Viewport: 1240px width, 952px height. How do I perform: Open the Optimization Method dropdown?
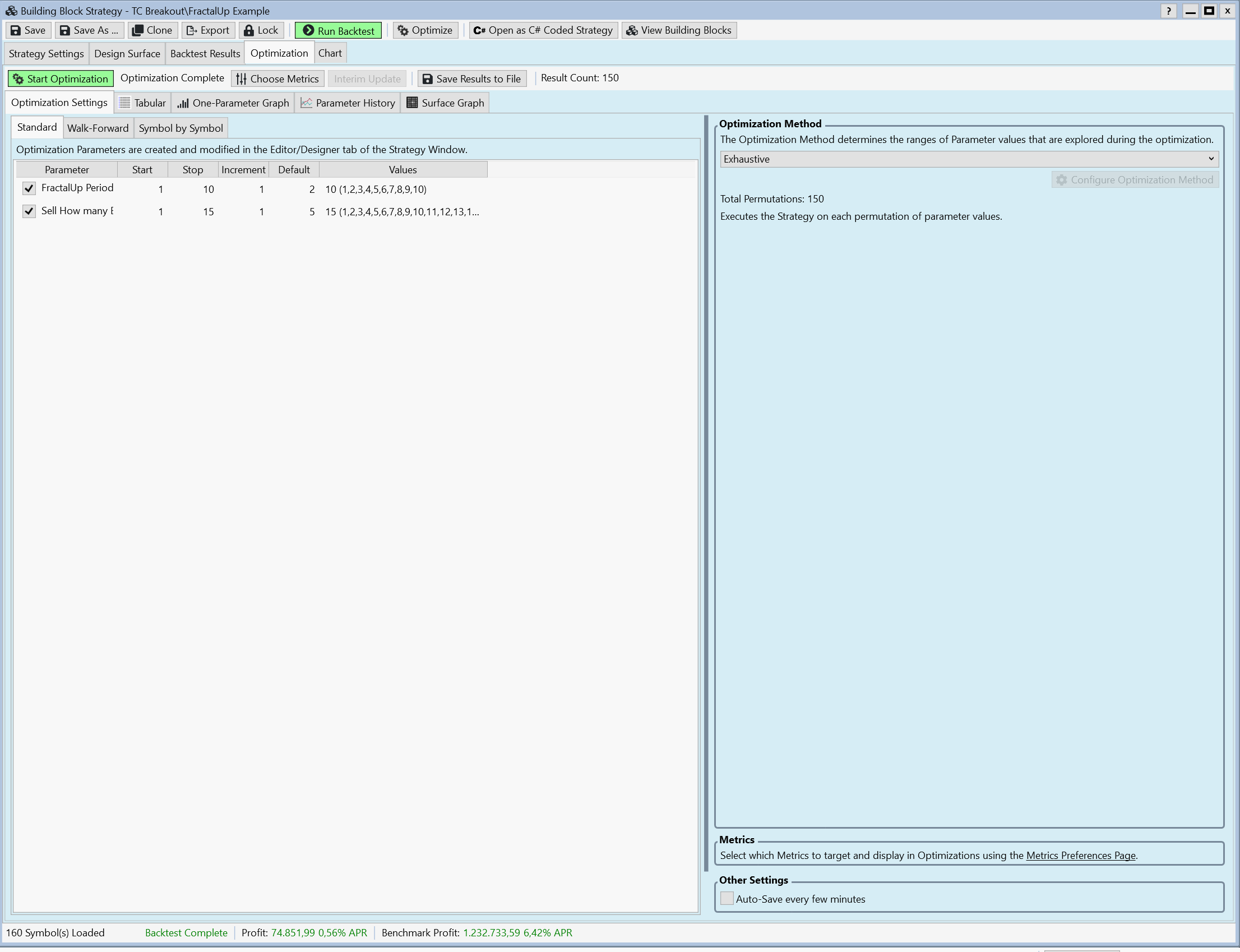(1211, 159)
